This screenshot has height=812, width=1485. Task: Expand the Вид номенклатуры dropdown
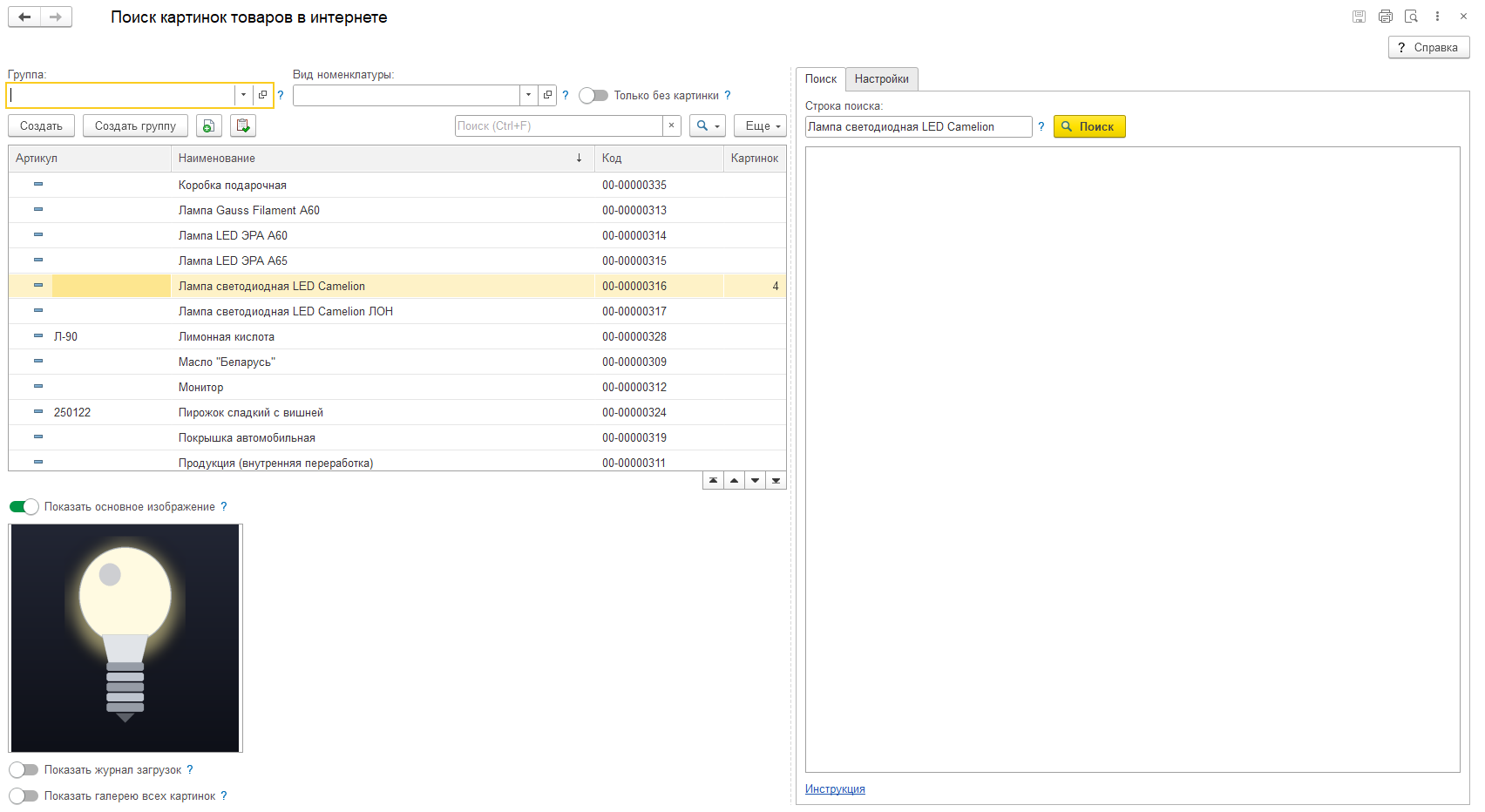pos(528,95)
